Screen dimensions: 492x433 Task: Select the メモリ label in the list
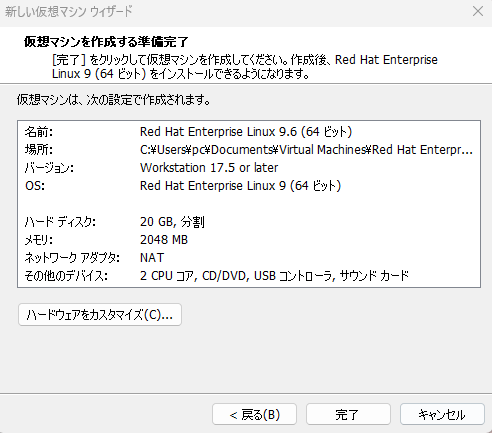(x=38, y=240)
